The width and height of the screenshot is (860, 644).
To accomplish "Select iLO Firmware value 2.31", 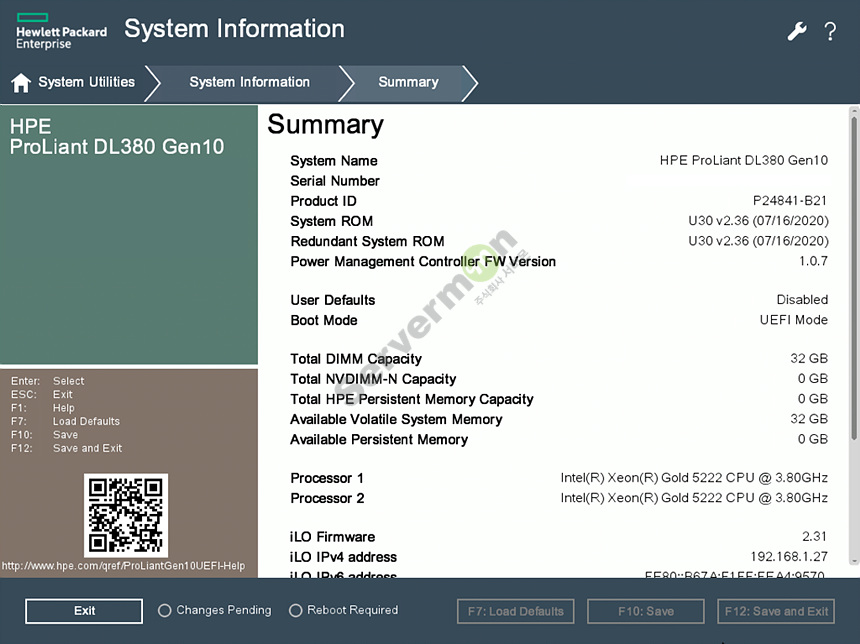I will pyautogui.click(x=814, y=536).
